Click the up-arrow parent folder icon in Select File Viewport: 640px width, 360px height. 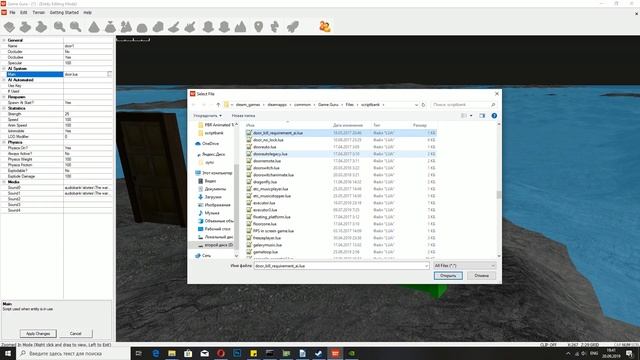[x=218, y=105]
